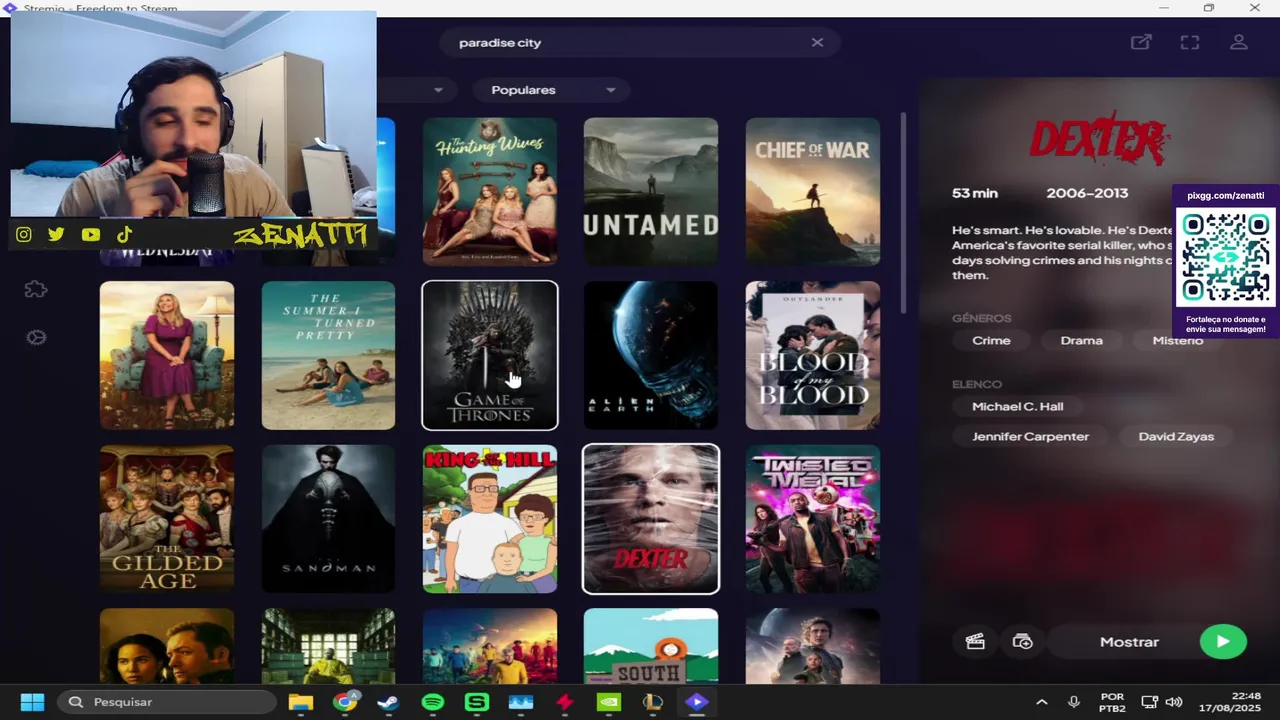Open poster of woman in purple dress
Screen dimensions: 1280x720
pyautogui.click(x=167, y=355)
